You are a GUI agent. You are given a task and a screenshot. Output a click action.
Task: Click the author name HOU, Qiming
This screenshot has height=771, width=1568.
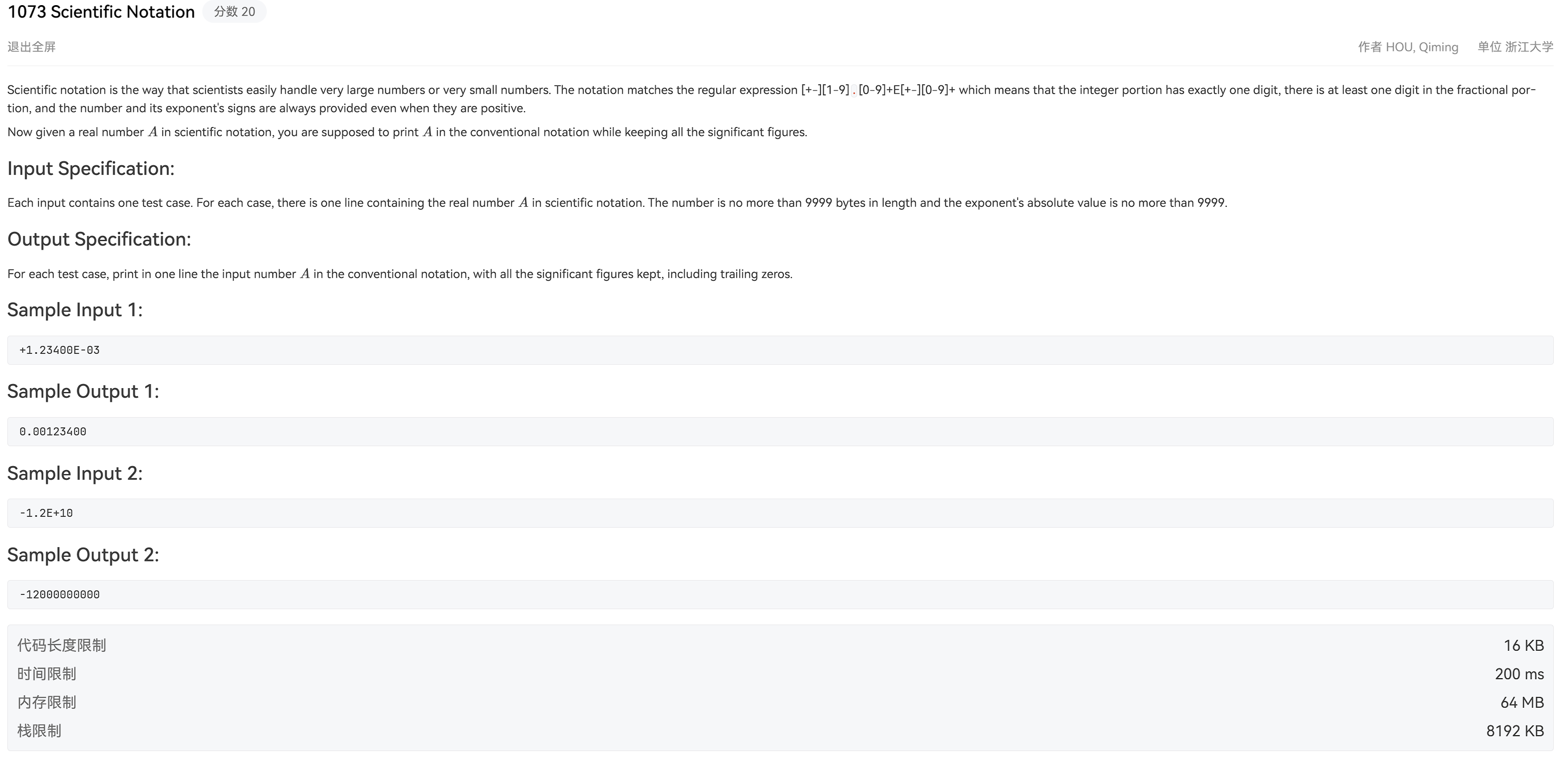1422,47
